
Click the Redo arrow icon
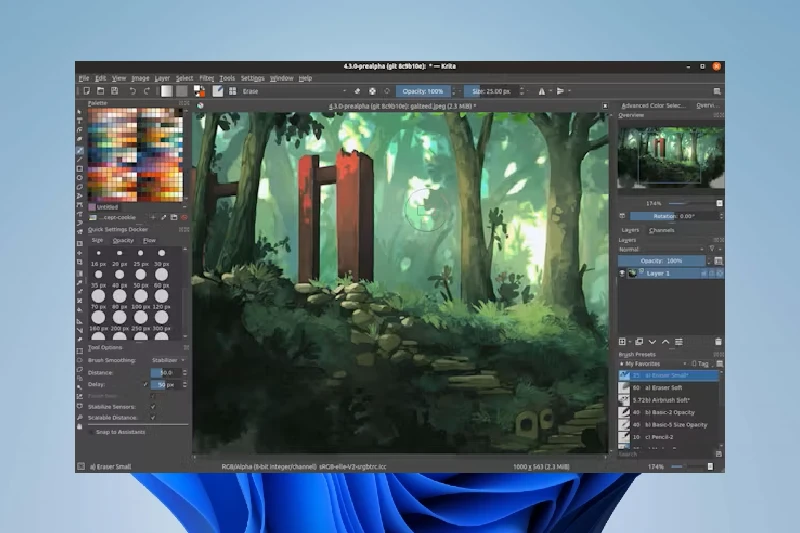146,91
